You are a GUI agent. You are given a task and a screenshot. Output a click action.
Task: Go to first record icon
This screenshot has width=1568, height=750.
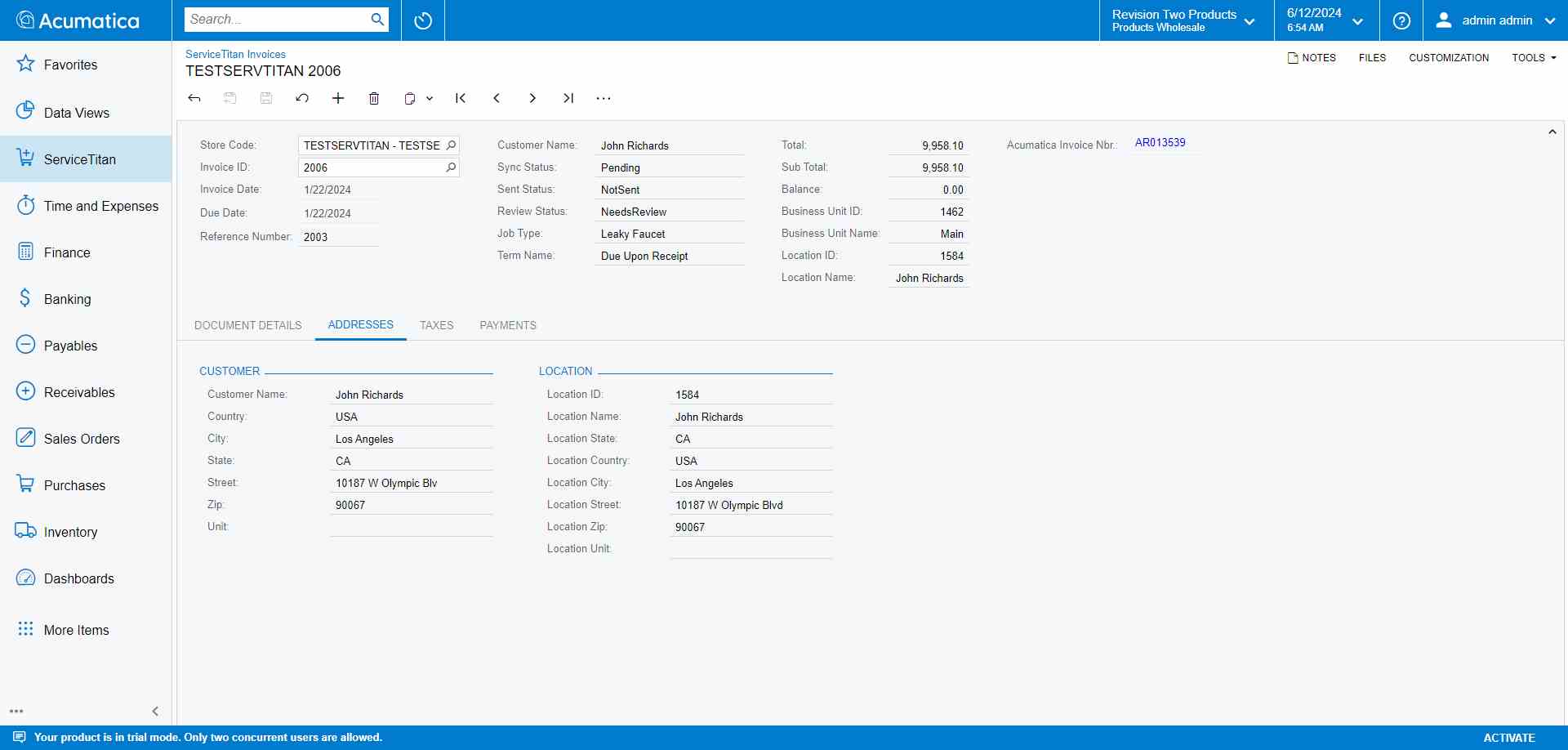click(x=461, y=98)
